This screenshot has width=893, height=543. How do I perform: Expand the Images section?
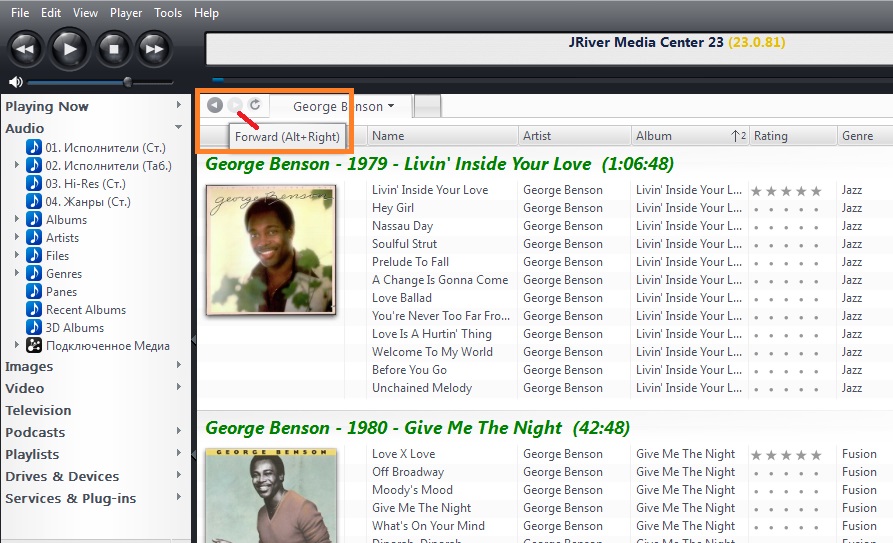pyautogui.click(x=179, y=366)
